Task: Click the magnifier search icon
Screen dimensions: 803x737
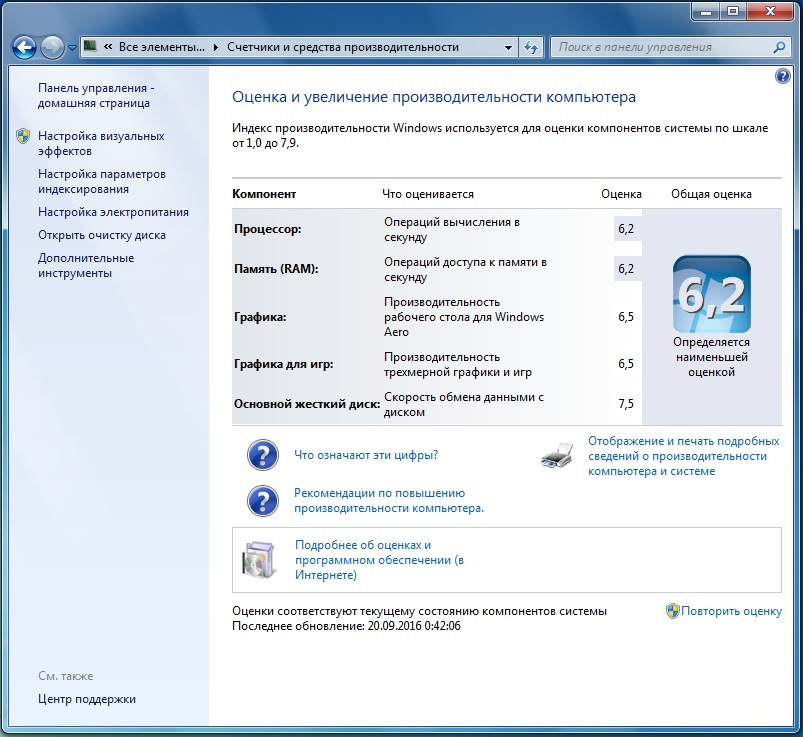Action: 779,47
